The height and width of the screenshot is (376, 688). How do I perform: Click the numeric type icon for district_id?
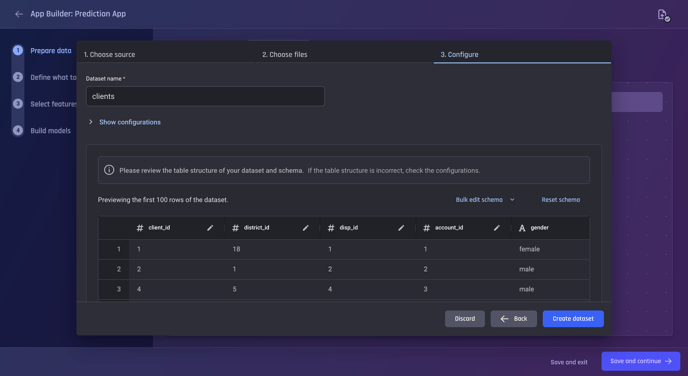pyautogui.click(x=236, y=228)
